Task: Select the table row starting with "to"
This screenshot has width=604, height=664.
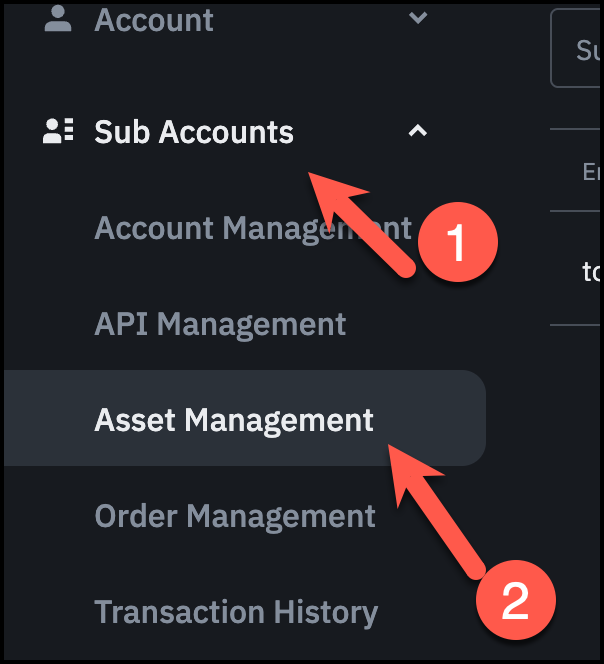Action: [590, 270]
